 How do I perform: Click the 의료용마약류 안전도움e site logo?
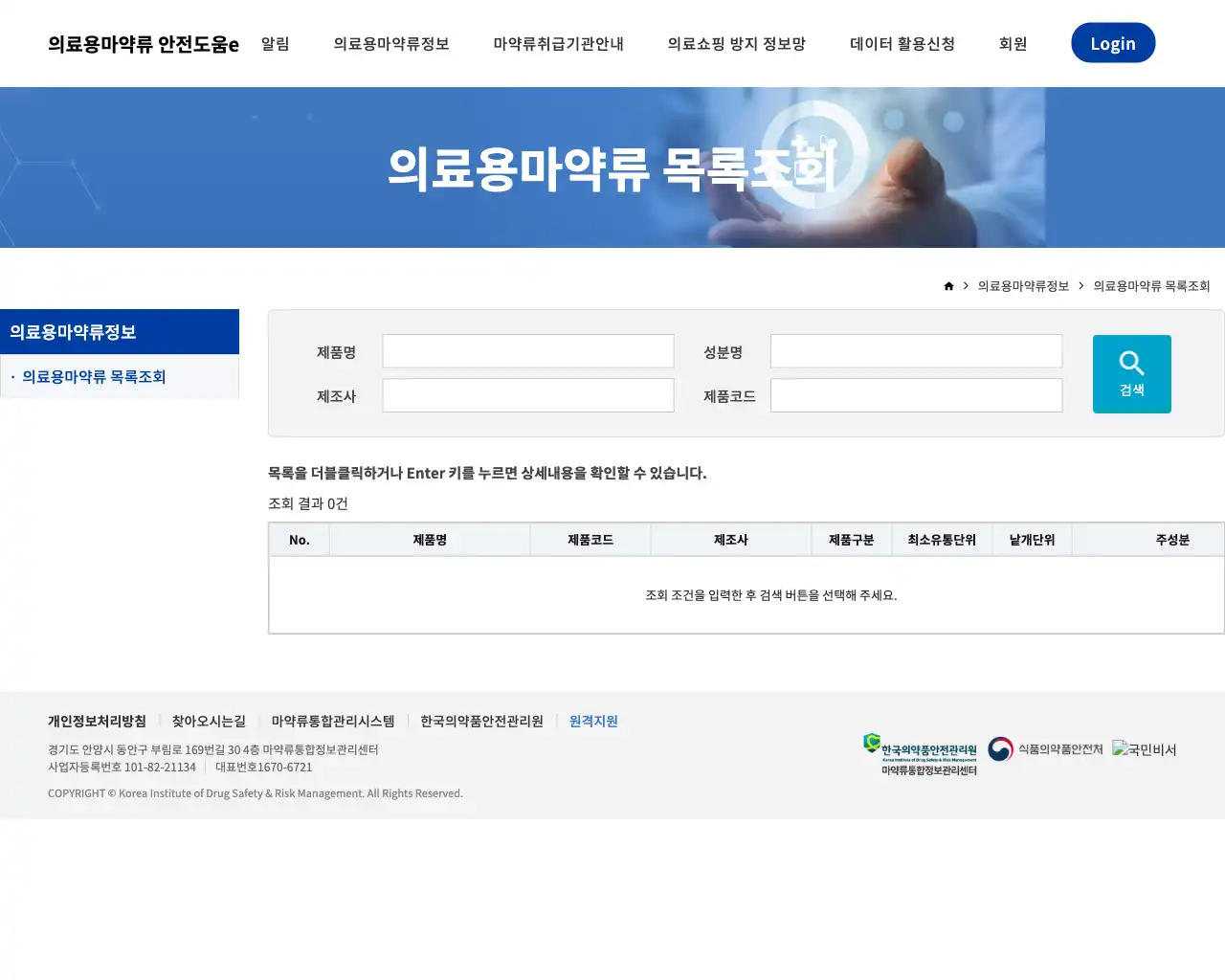click(x=144, y=44)
